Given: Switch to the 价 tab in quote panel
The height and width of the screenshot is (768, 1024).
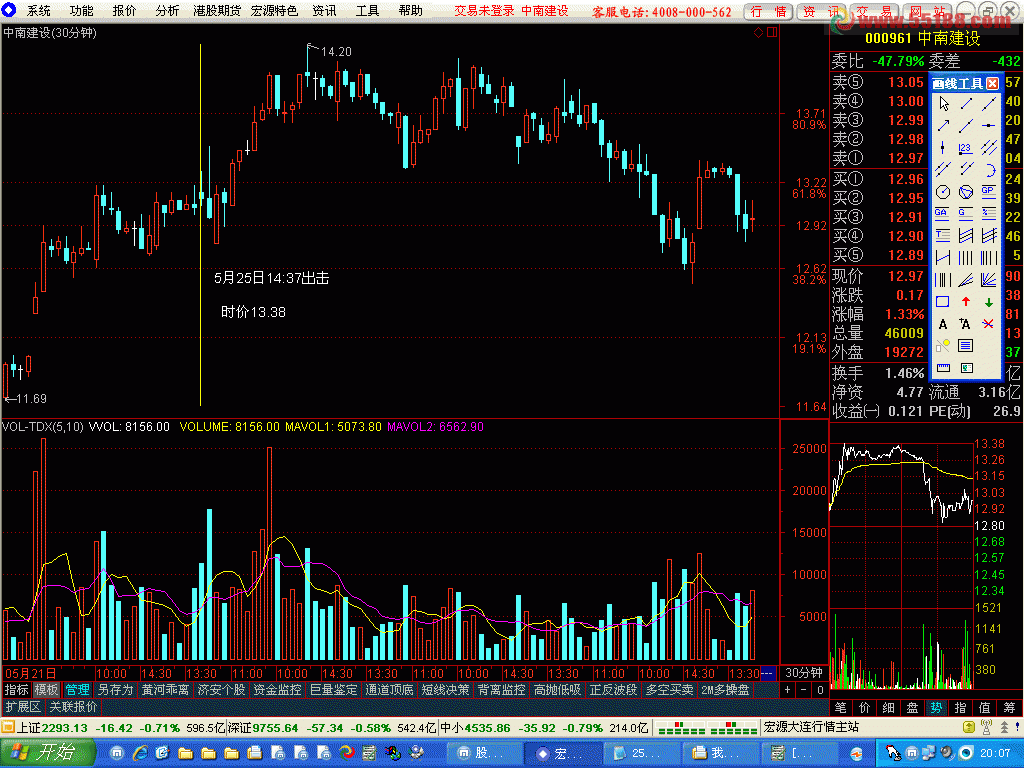Looking at the screenshot, I should (865, 707).
